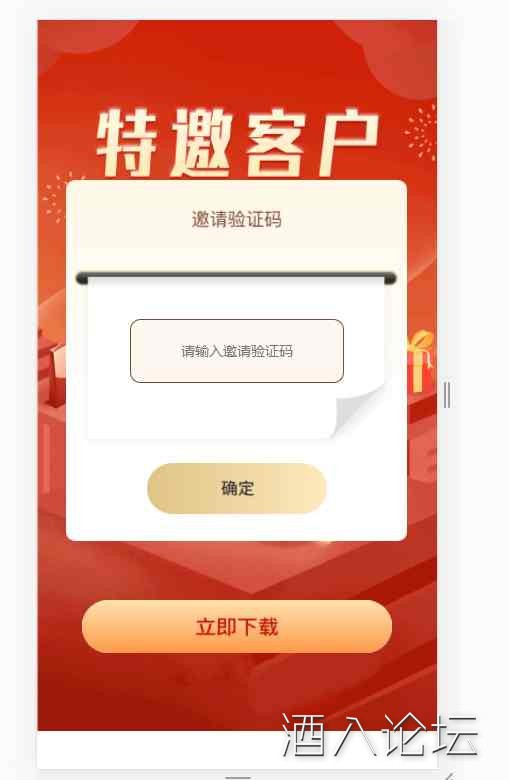Click the dark scroll rod above paper

236,278
